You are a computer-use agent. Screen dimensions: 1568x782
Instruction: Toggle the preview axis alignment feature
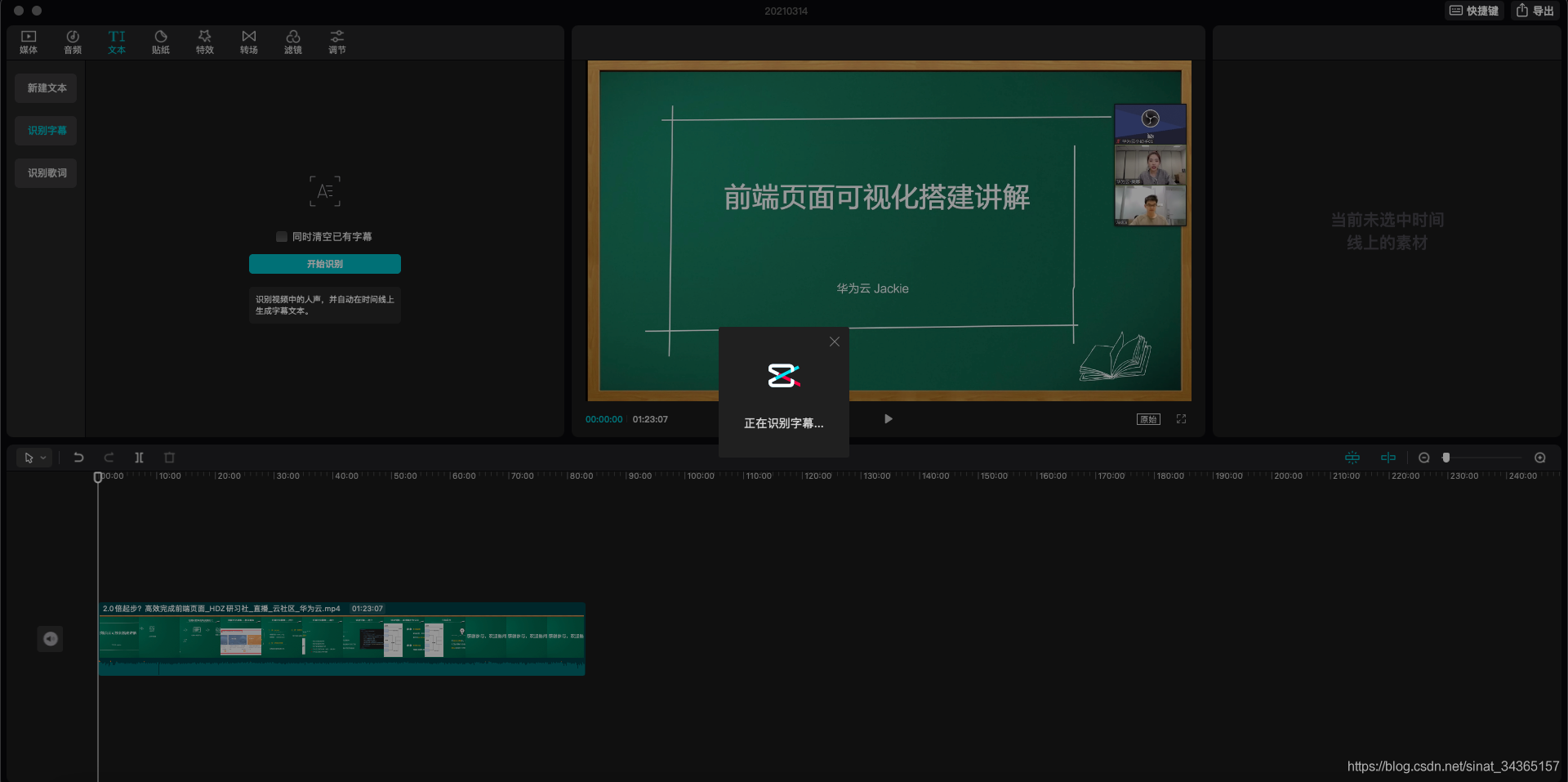click(1388, 458)
